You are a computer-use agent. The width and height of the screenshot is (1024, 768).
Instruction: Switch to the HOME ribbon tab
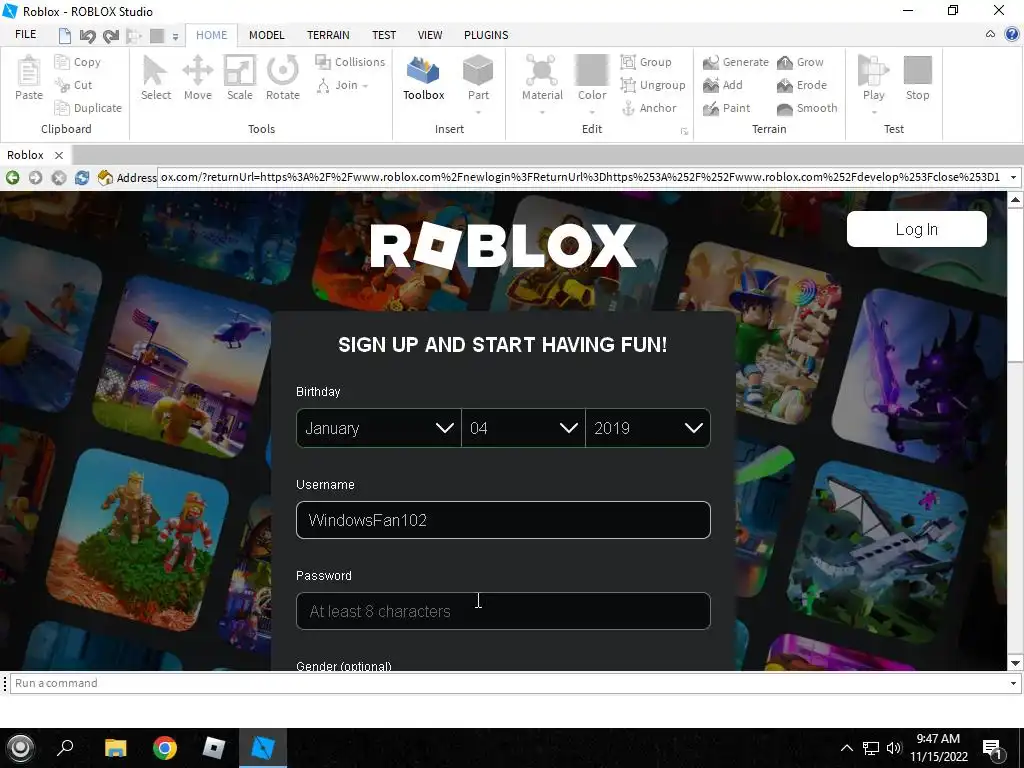point(212,35)
